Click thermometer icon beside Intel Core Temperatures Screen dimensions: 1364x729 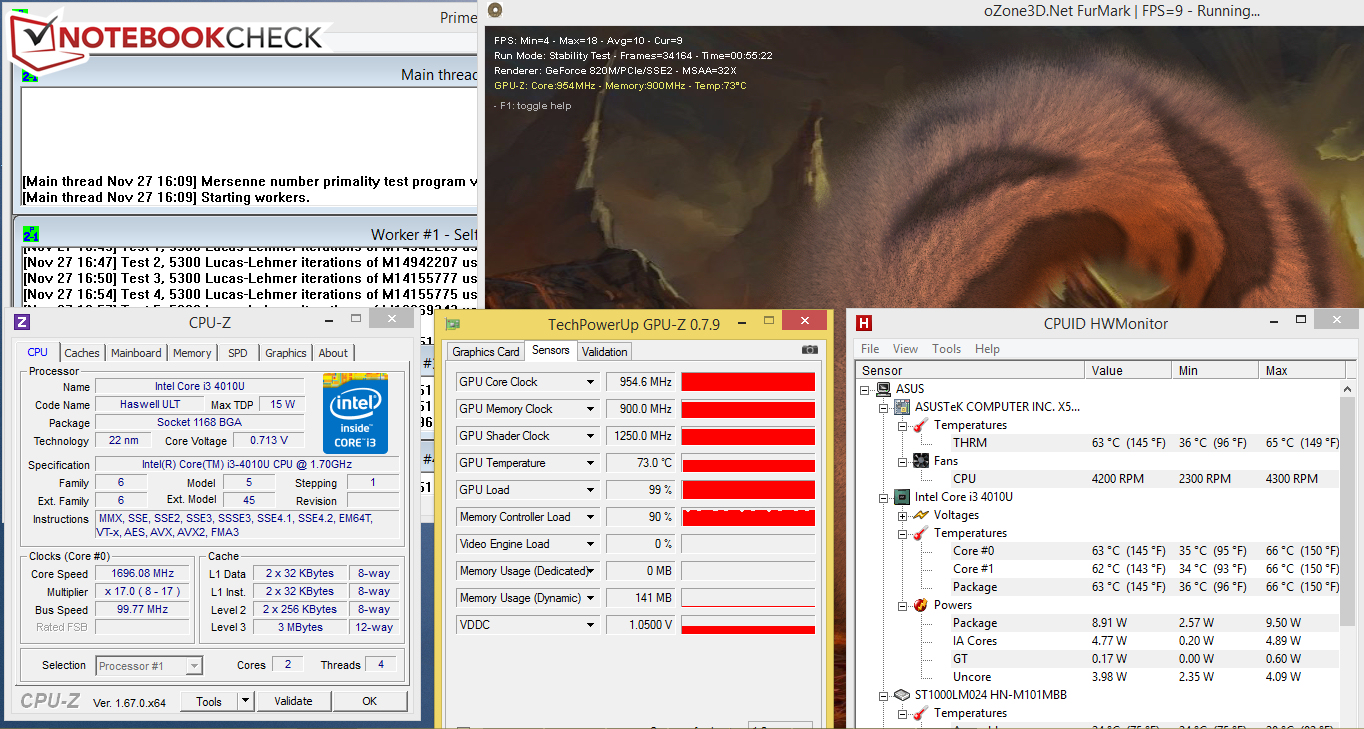click(x=920, y=533)
